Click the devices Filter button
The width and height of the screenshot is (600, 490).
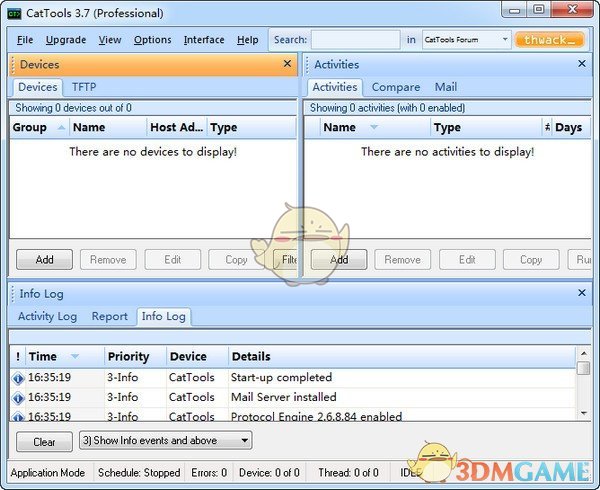(x=285, y=260)
